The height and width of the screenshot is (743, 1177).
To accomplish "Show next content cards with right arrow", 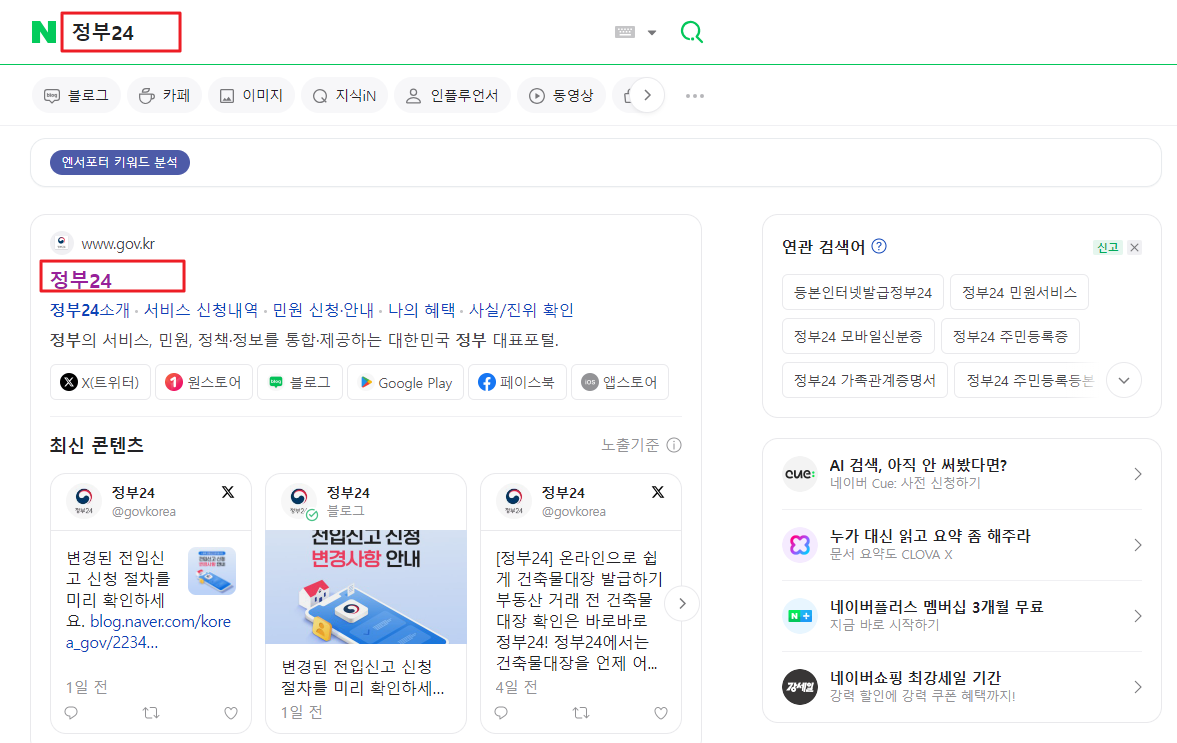I will (682, 603).
